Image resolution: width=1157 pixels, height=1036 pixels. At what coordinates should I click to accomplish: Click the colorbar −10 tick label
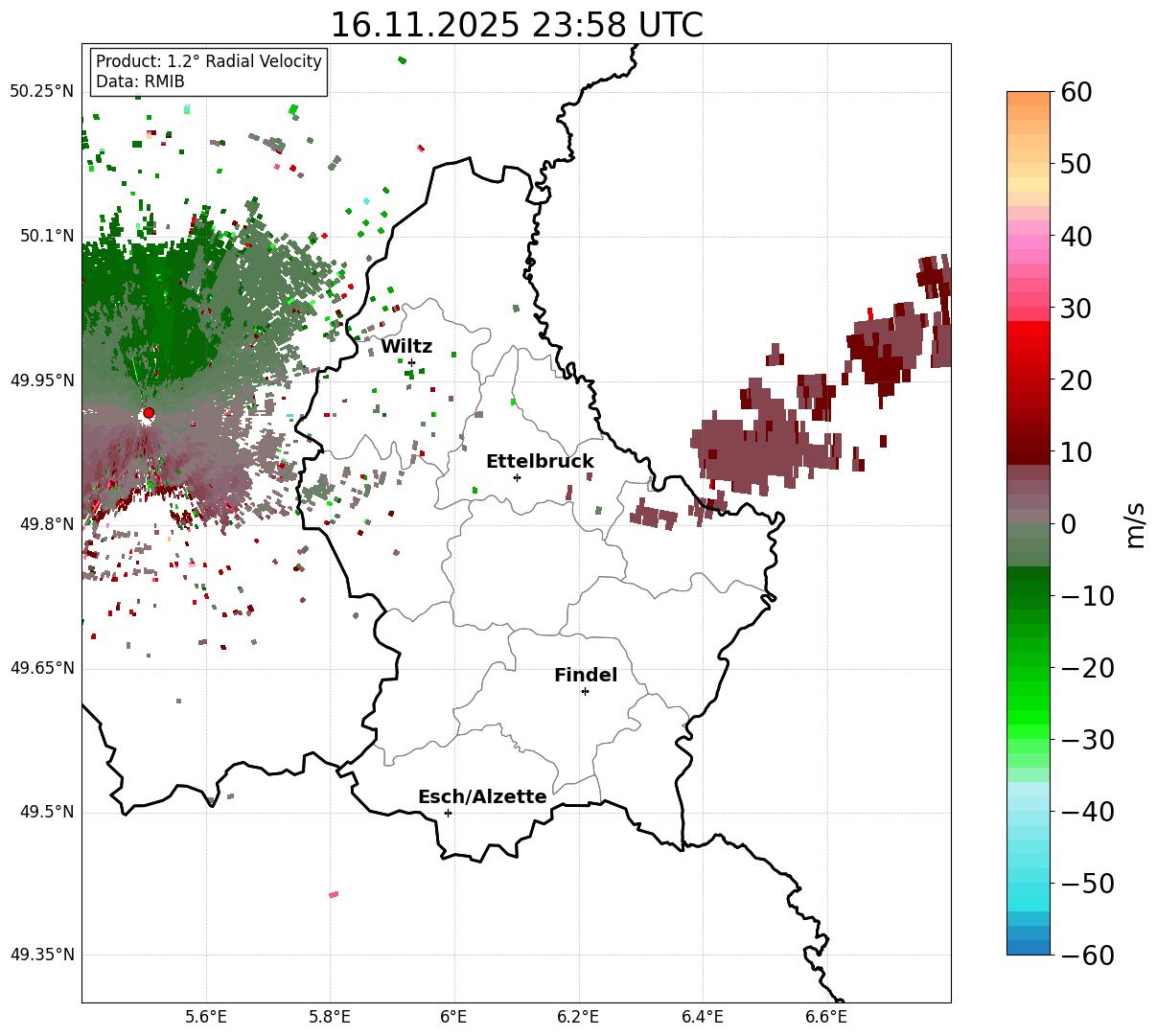point(1086,596)
